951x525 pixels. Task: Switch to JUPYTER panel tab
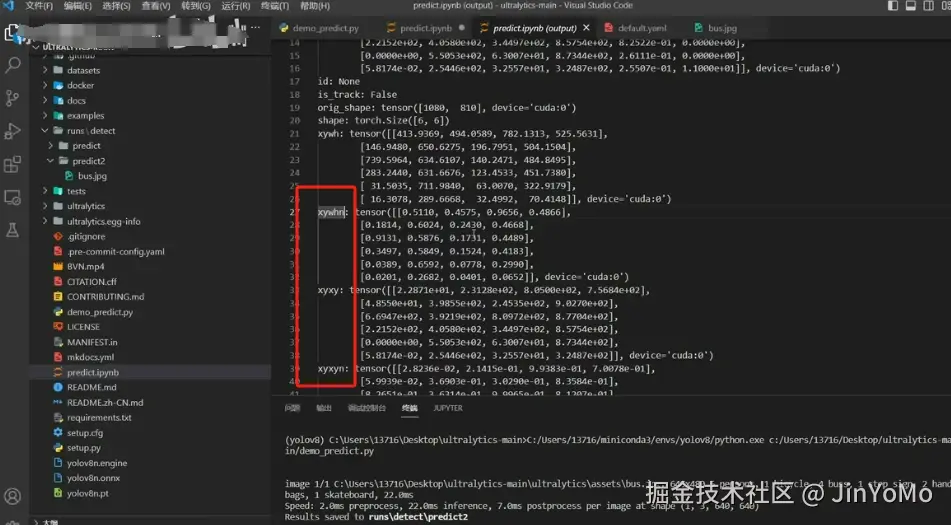(x=448, y=408)
